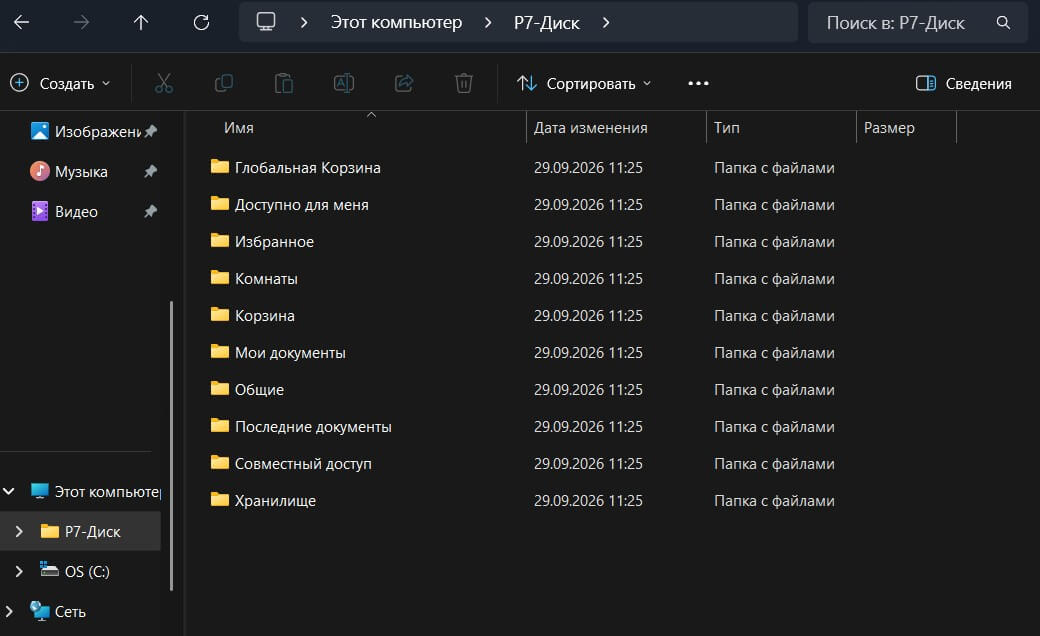Select the Мои документы folder name
Screen dimensions: 1040x636
click(x=290, y=353)
